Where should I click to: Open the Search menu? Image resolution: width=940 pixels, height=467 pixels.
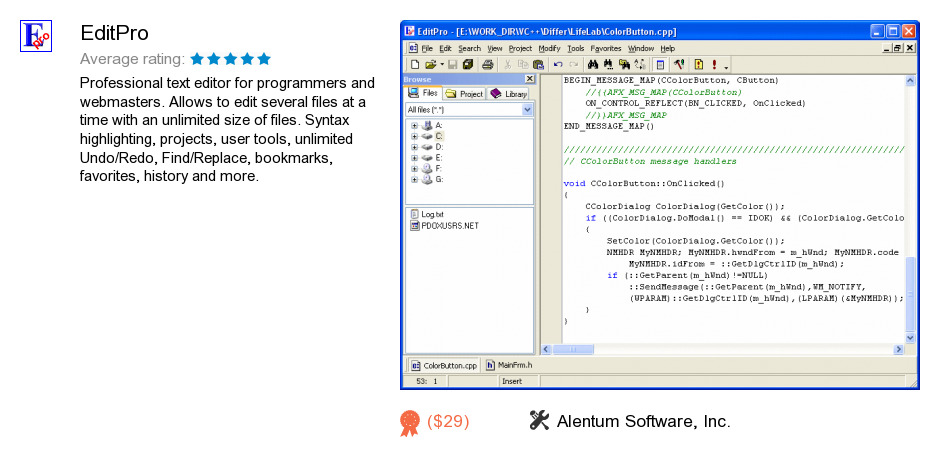pyautogui.click(x=470, y=49)
